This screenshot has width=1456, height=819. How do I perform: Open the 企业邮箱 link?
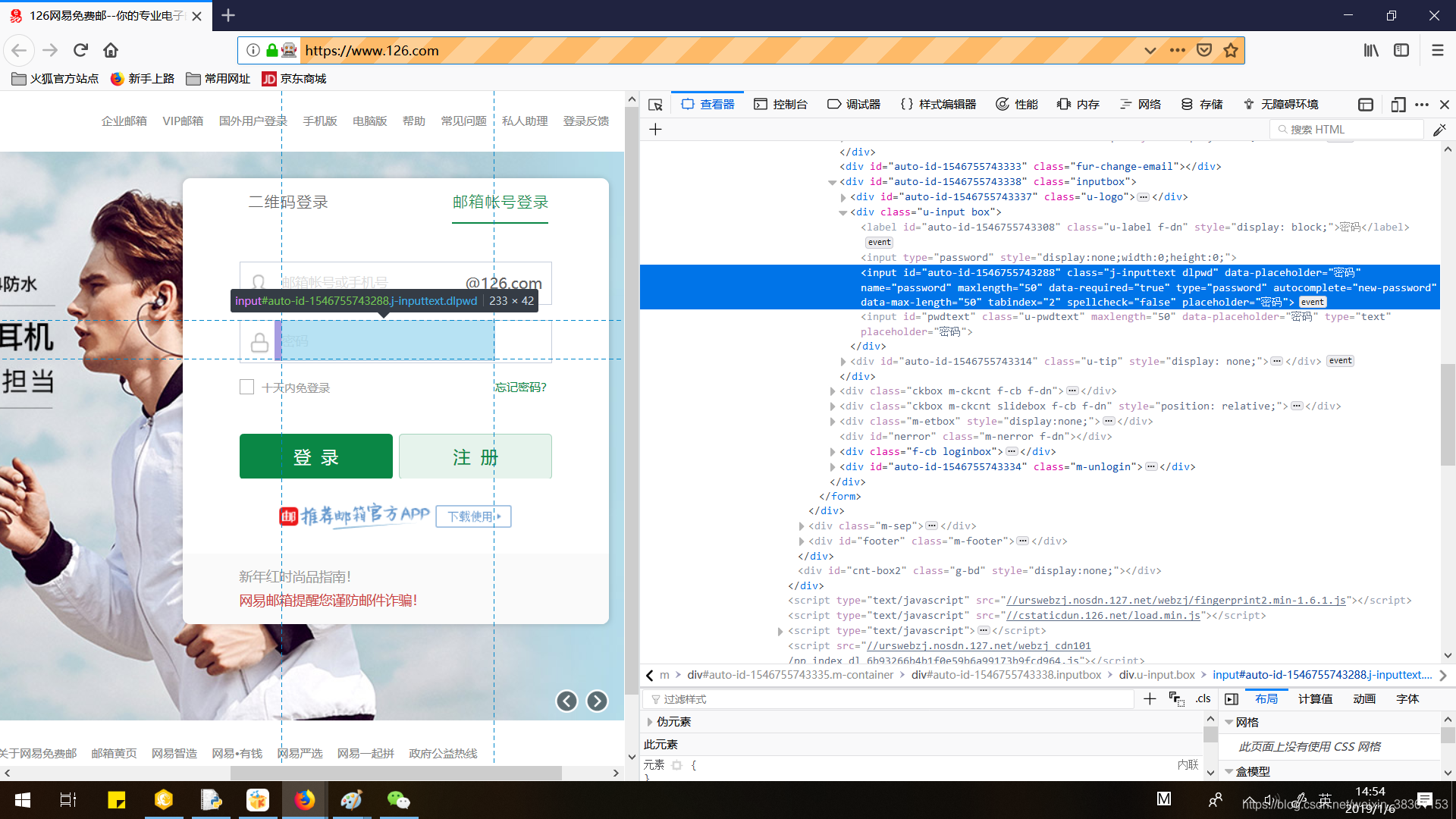point(124,121)
